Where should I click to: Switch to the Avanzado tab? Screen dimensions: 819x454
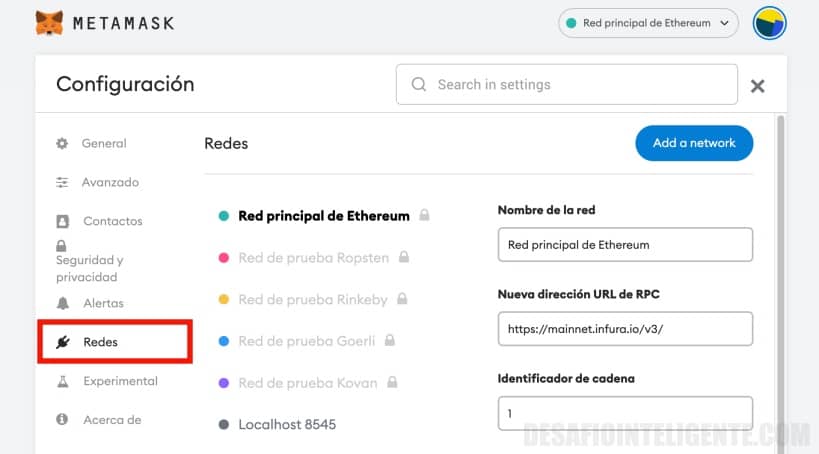(x=110, y=182)
